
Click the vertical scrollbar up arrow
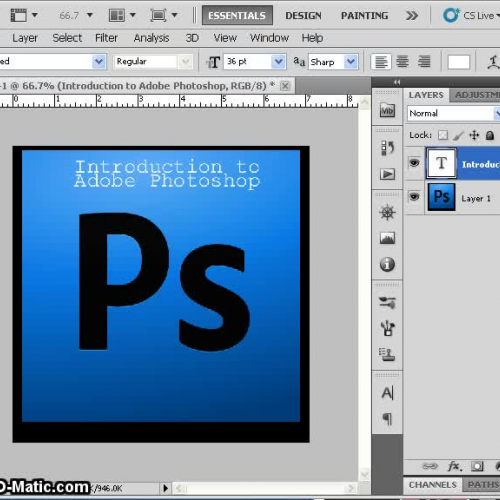pyautogui.click(x=365, y=102)
